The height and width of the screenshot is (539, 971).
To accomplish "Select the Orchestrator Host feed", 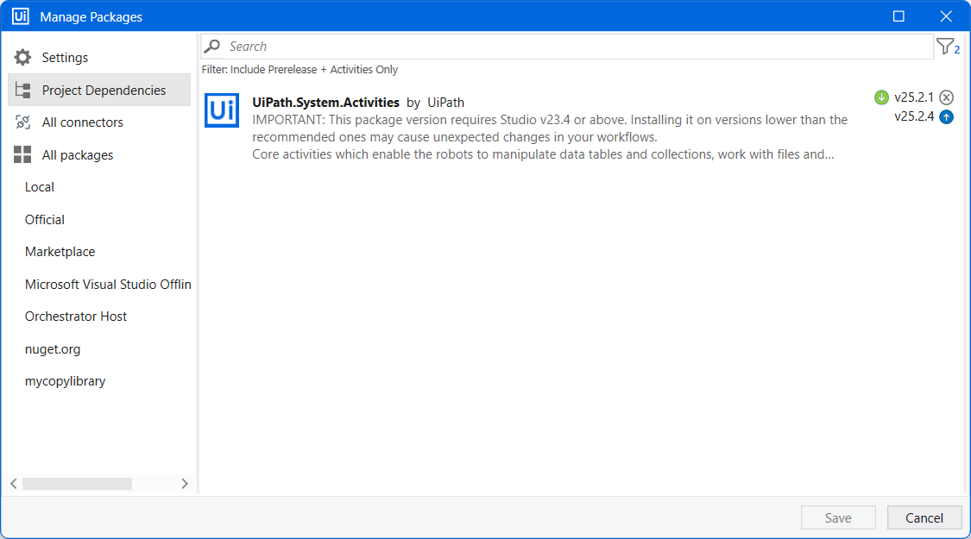I will [x=76, y=316].
